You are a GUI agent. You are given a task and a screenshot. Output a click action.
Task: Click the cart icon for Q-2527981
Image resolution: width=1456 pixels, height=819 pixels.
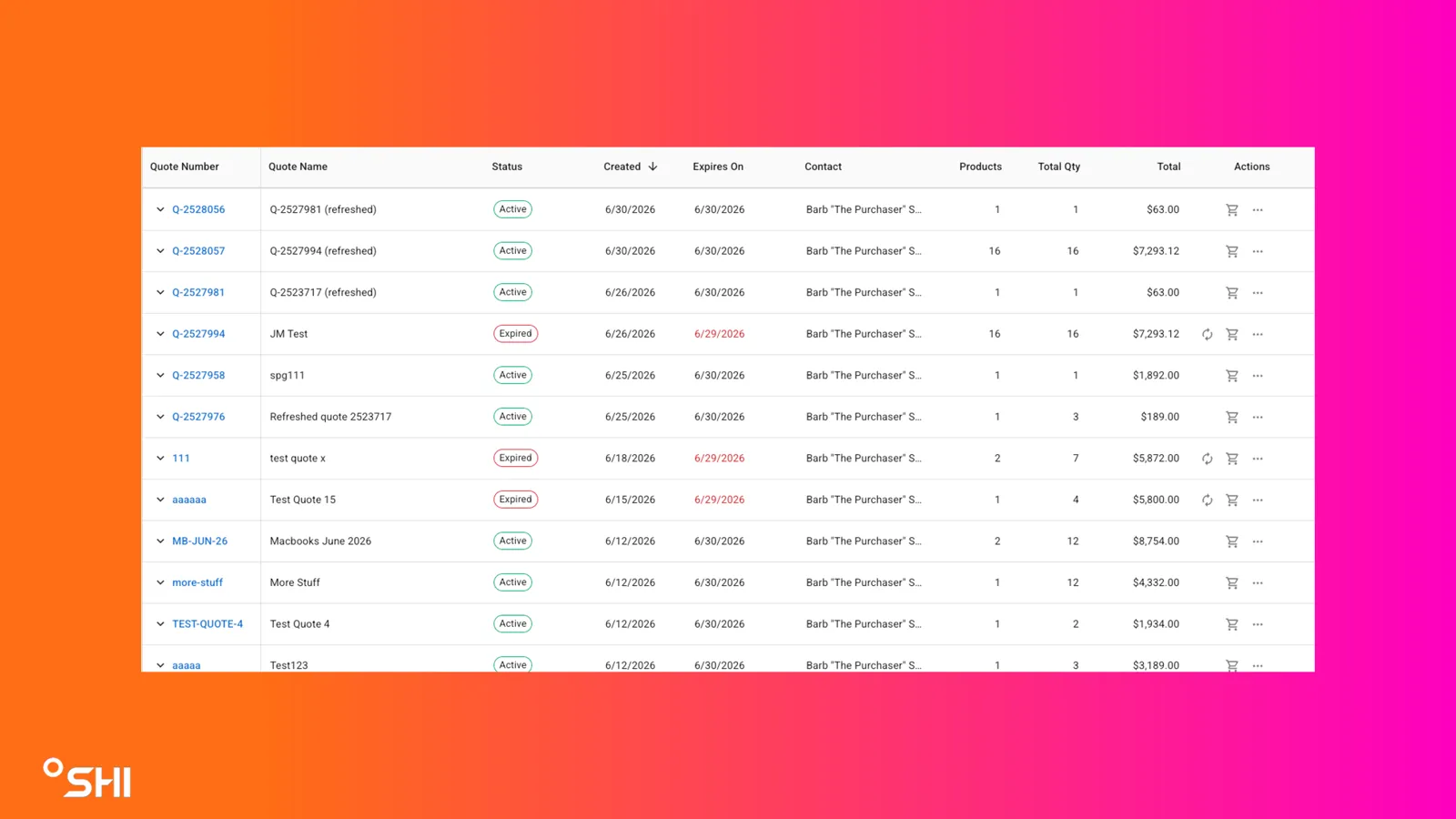tap(1231, 293)
